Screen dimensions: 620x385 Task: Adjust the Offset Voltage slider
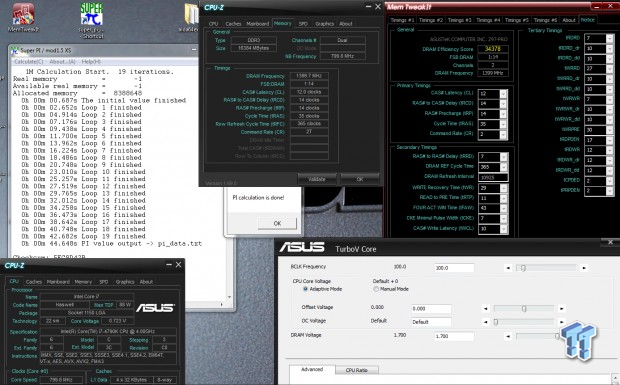(524, 308)
